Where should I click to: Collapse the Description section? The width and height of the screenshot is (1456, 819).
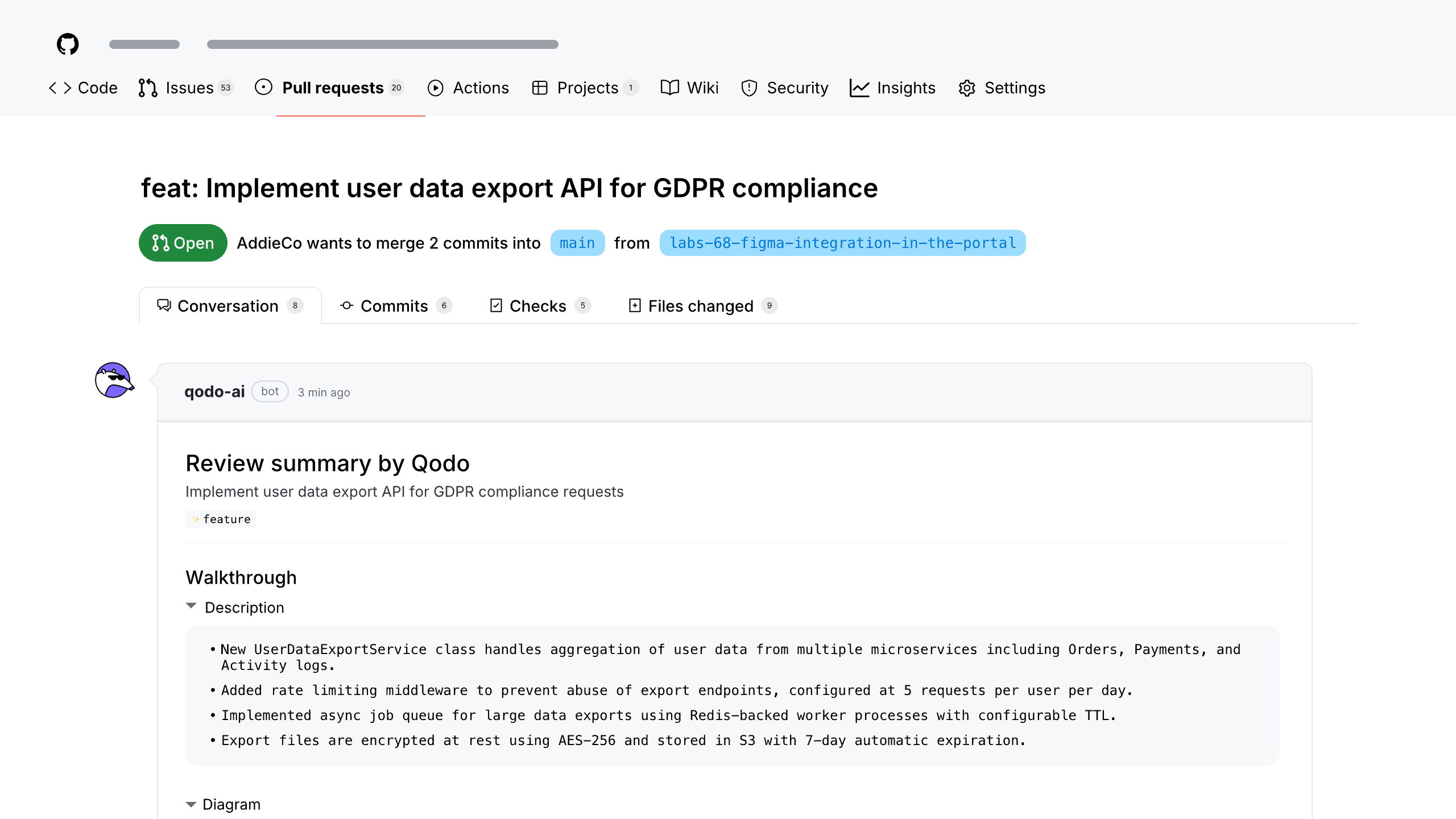pos(191,606)
